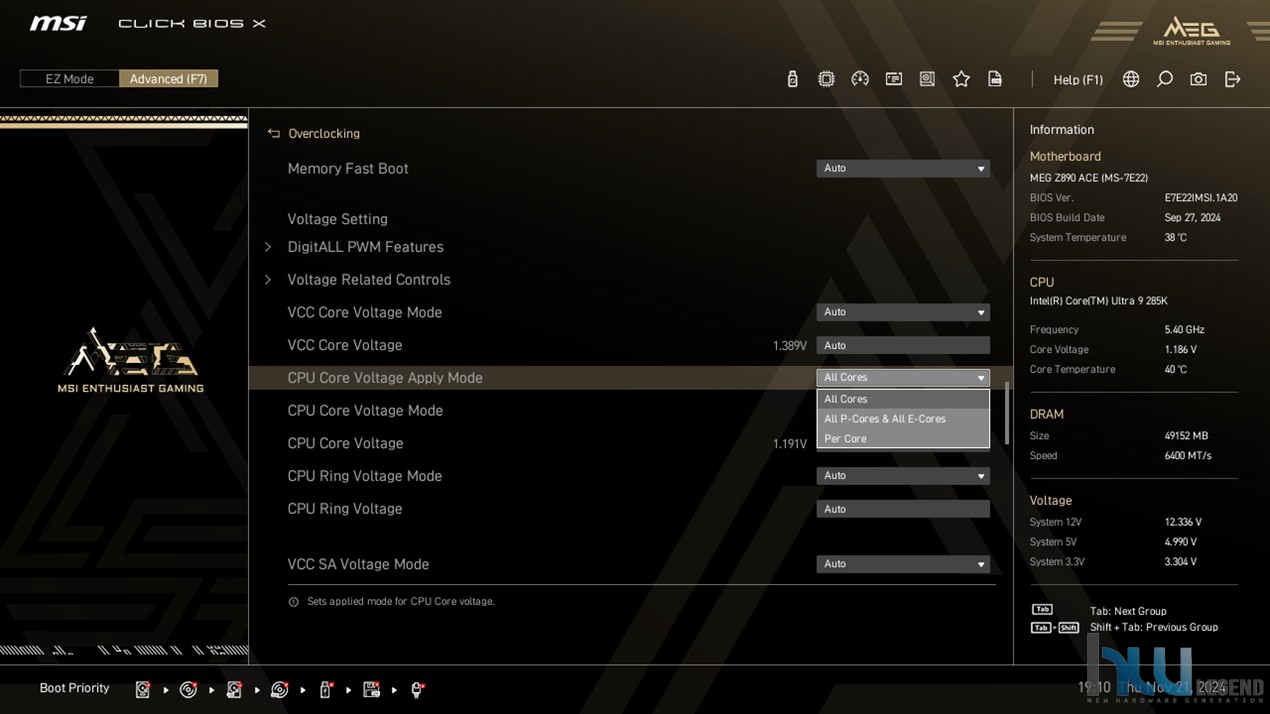Click the 5.40 GHz frequency value

(1184, 330)
